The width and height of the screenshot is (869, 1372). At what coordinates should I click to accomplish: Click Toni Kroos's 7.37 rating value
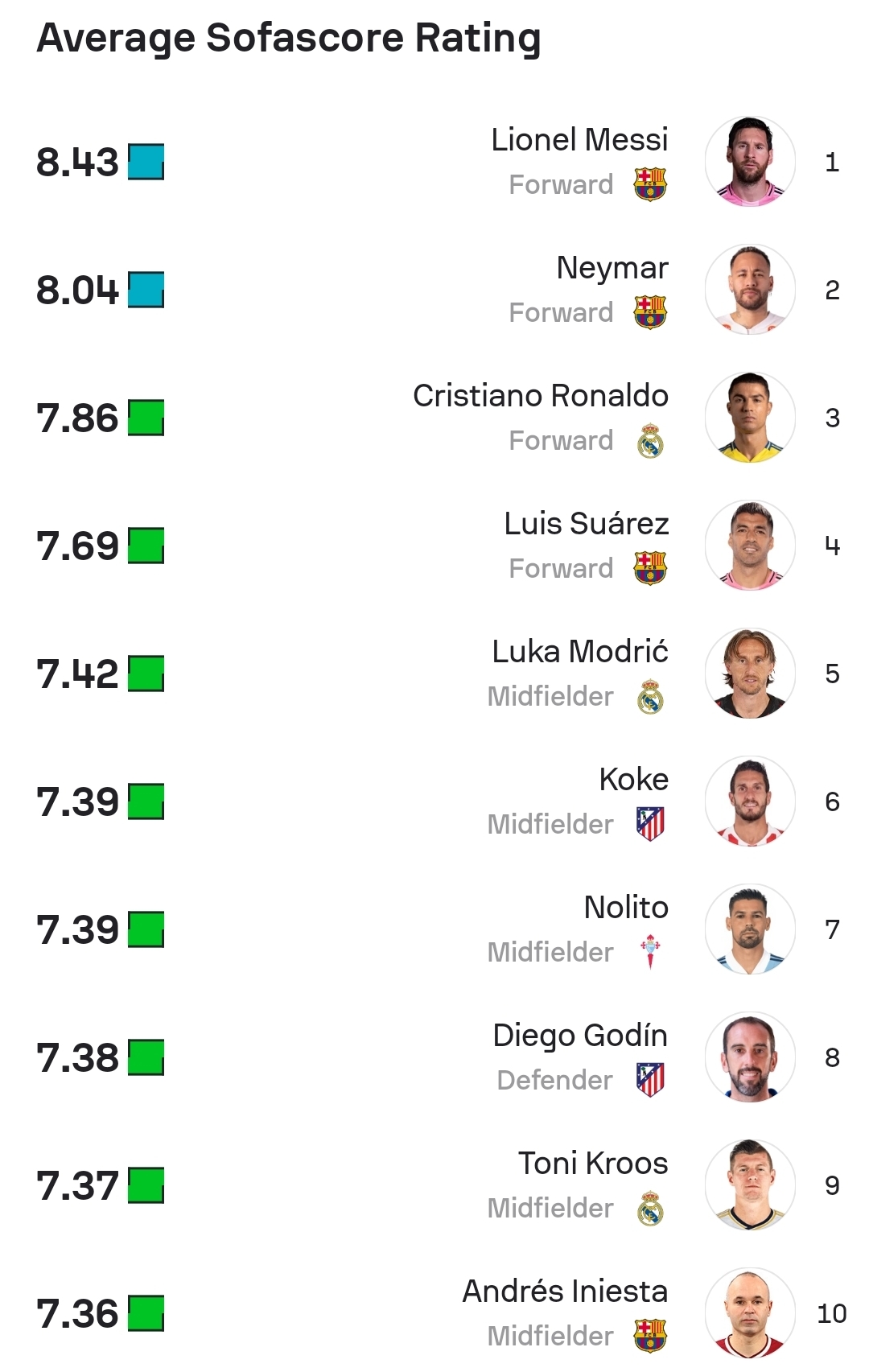click(77, 1186)
